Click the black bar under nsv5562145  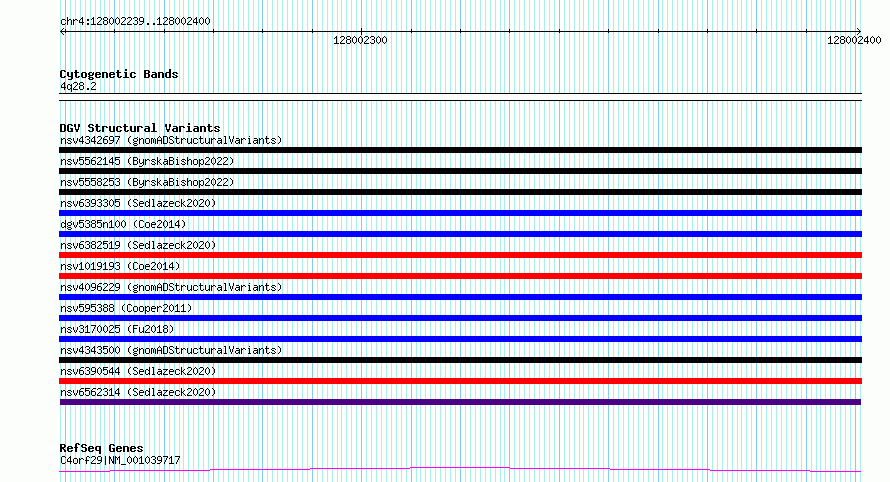[460, 171]
